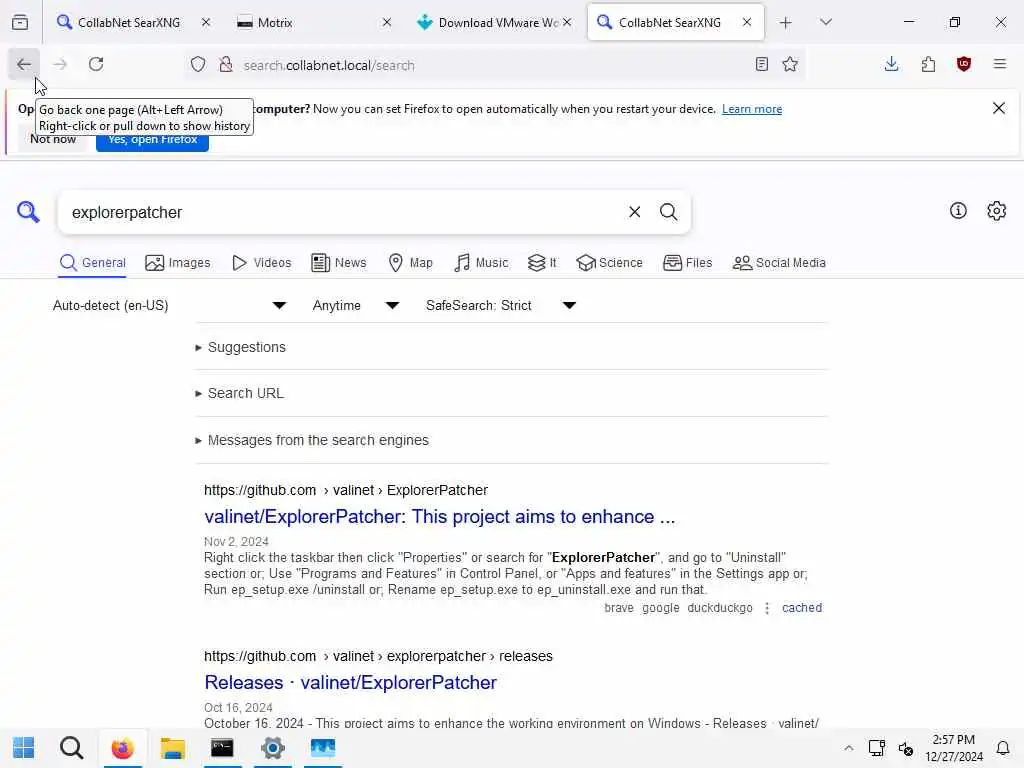Open SearXNG about info icon
This screenshot has width=1024, height=768.
pos(958,210)
